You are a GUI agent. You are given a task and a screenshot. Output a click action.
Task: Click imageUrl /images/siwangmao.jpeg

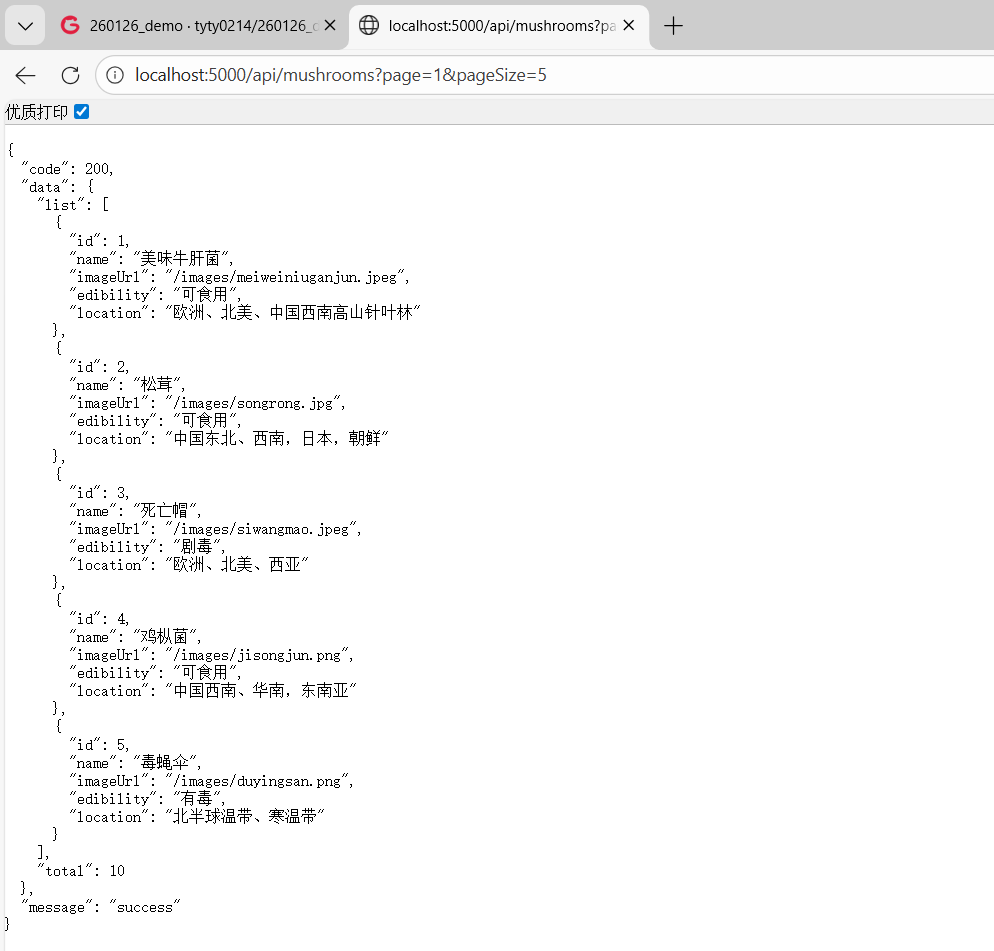tap(263, 529)
